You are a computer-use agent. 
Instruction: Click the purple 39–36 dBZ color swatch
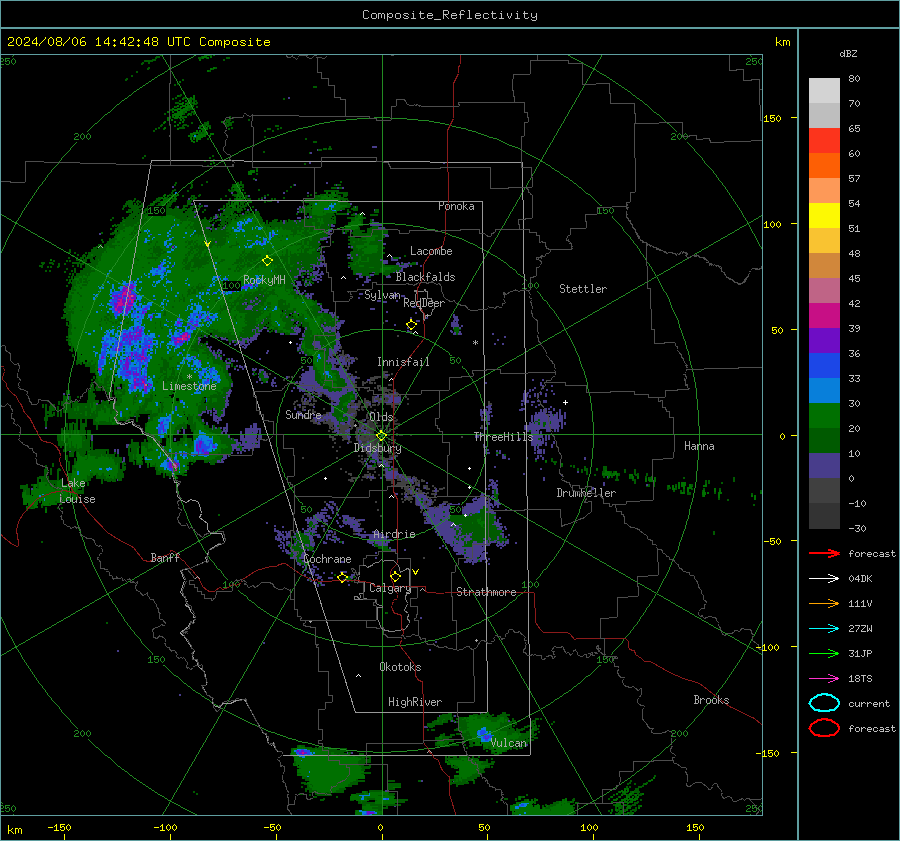pyautogui.click(x=824, y=341)
